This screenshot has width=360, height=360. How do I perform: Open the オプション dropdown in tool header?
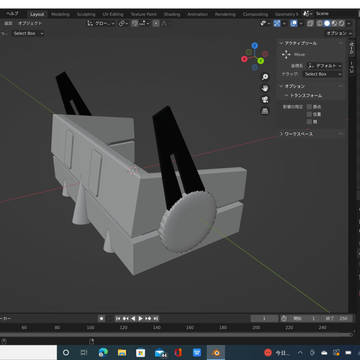pos(339,34)
